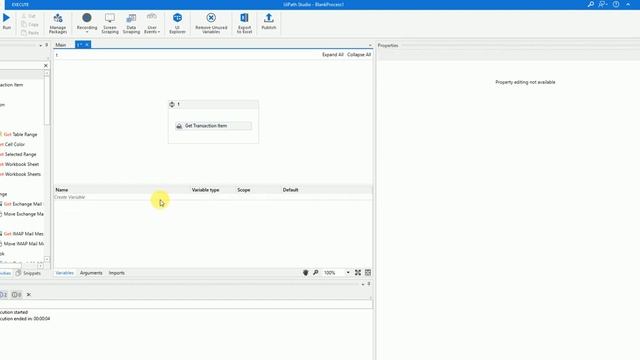Click the Copy command in the ribbon
The image size is (640, 360).
[x=30, y=24]
